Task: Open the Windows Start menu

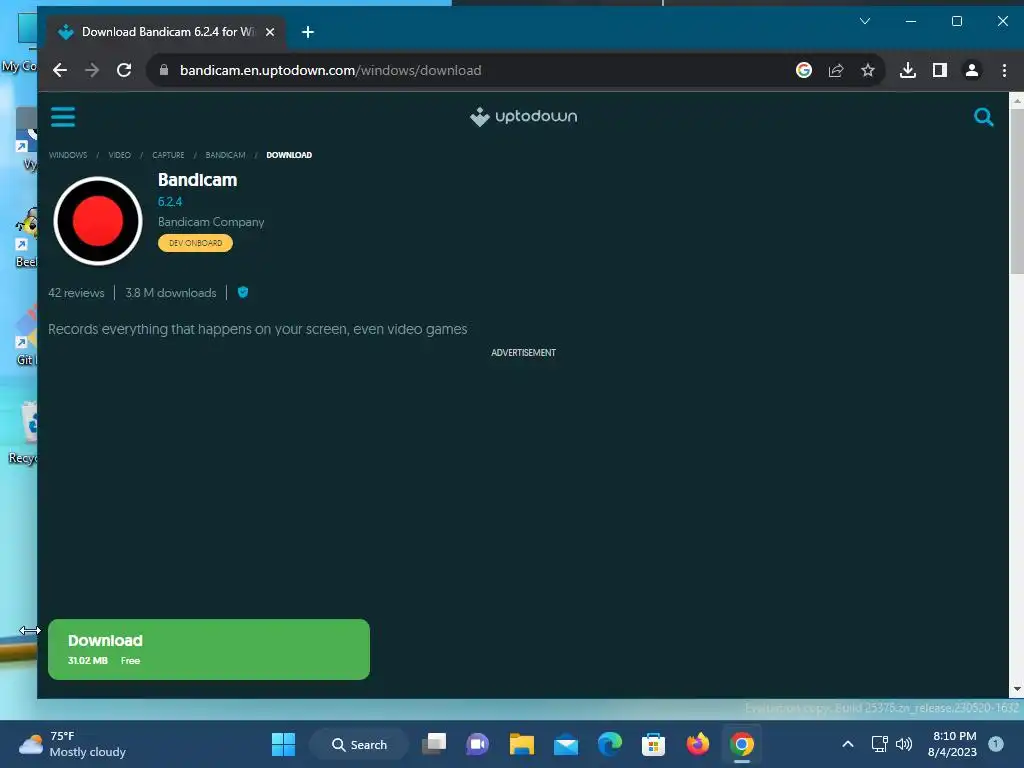Action: 283,744
